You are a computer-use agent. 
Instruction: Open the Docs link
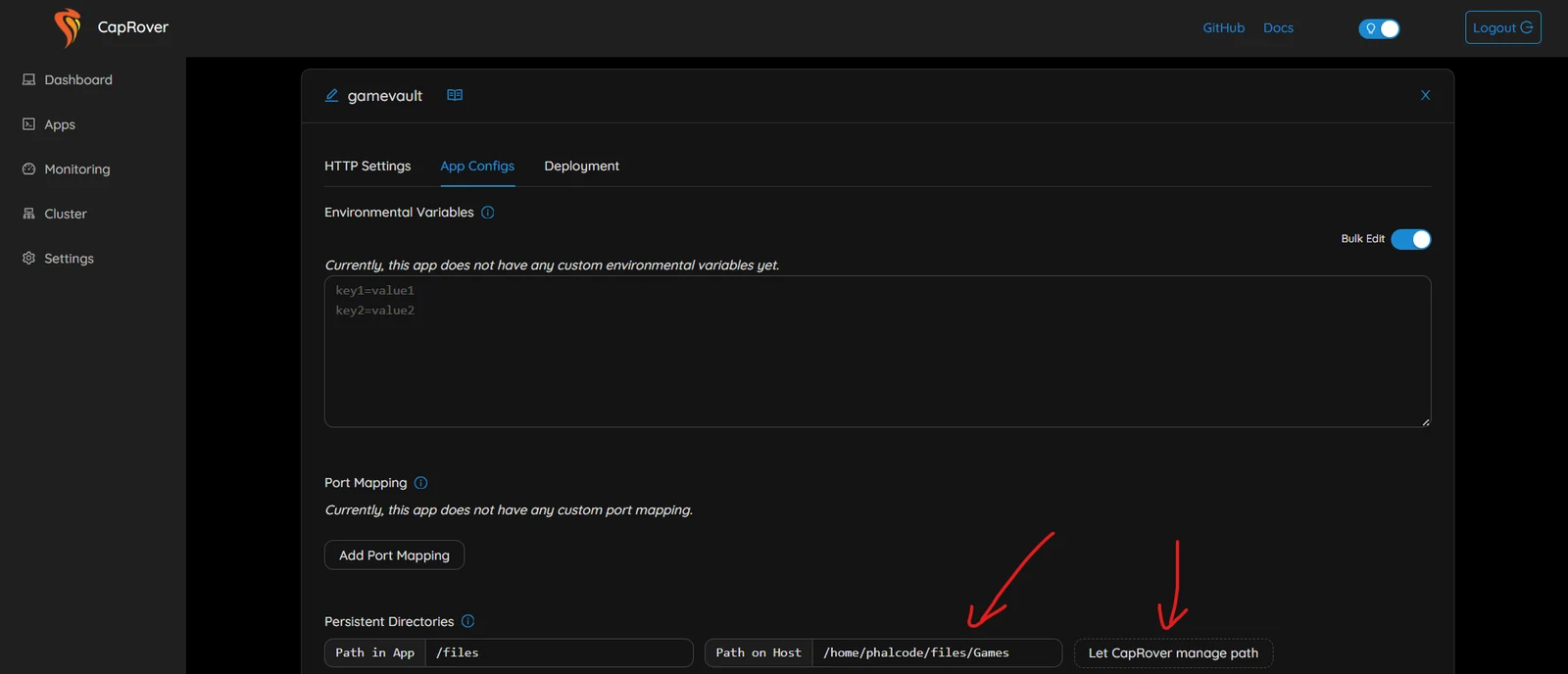(1279, 28)
